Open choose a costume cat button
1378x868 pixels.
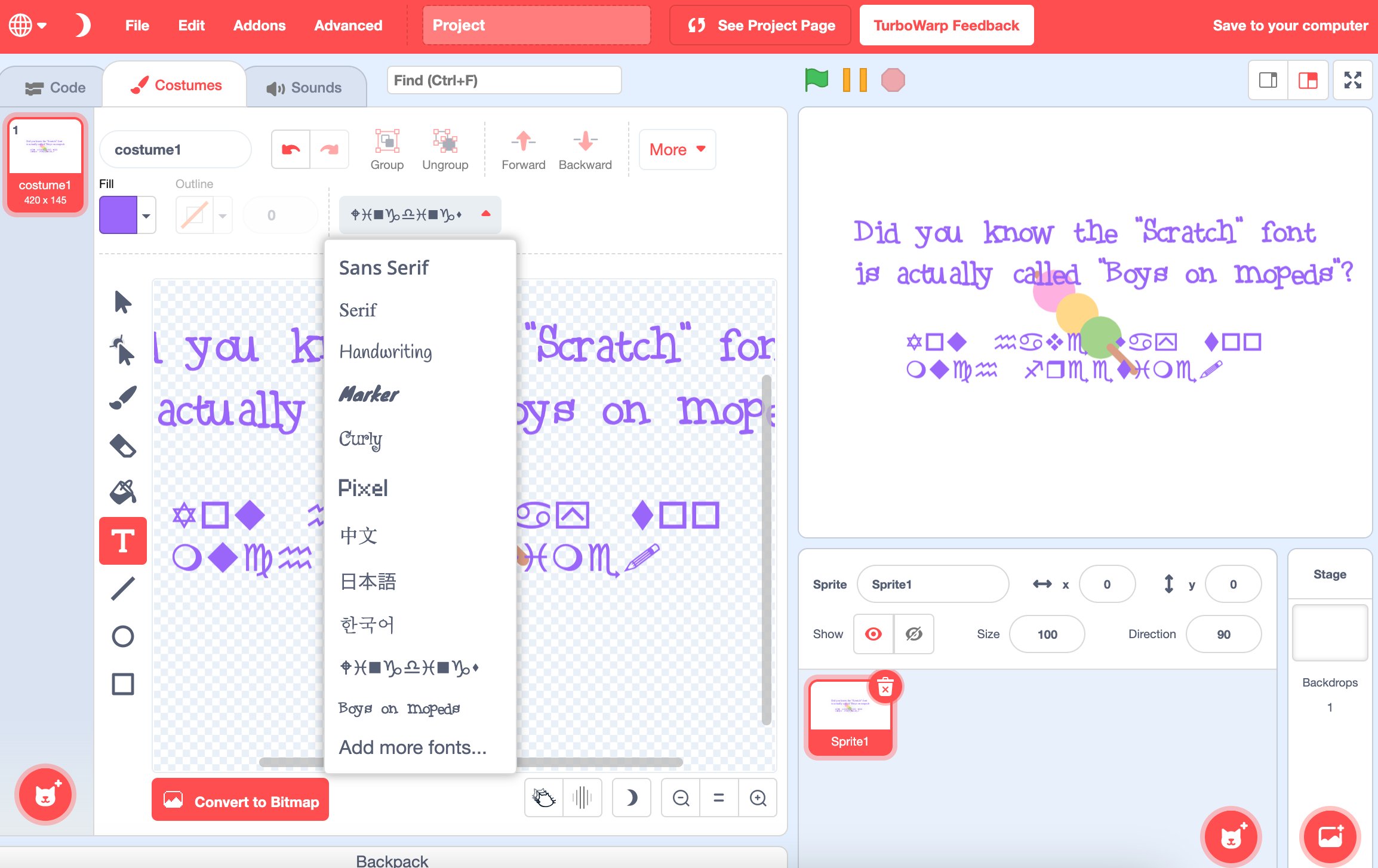(45, 795)
